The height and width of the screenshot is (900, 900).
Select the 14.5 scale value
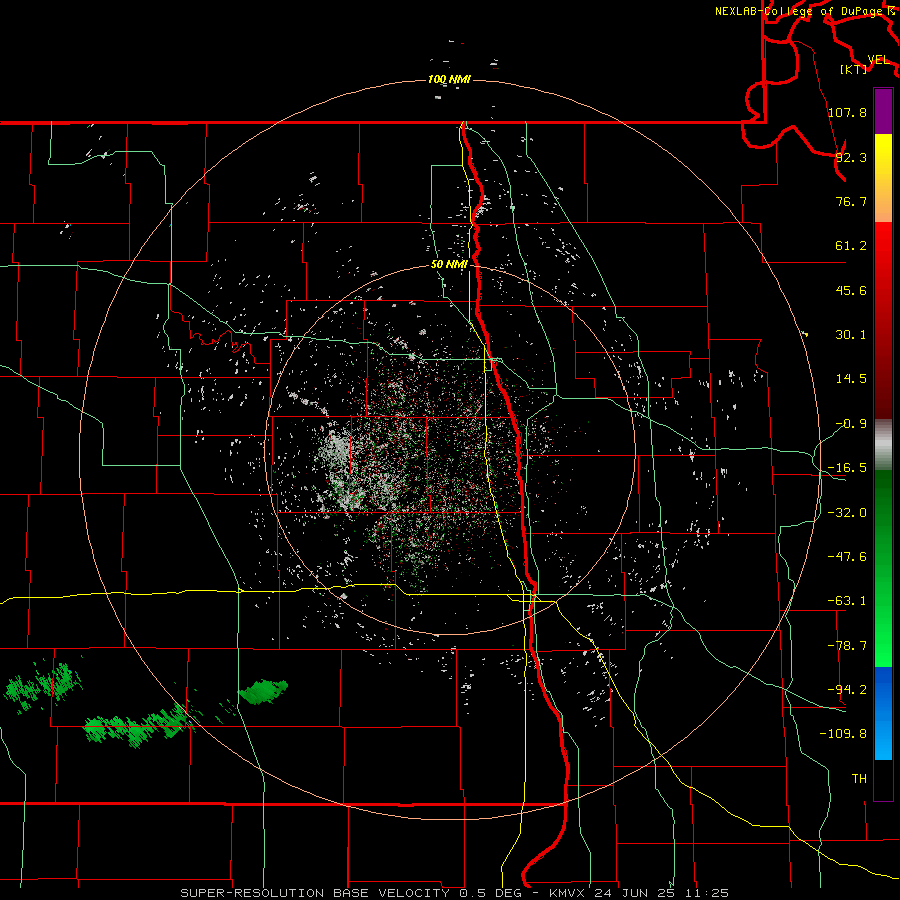tap(851, 379)
